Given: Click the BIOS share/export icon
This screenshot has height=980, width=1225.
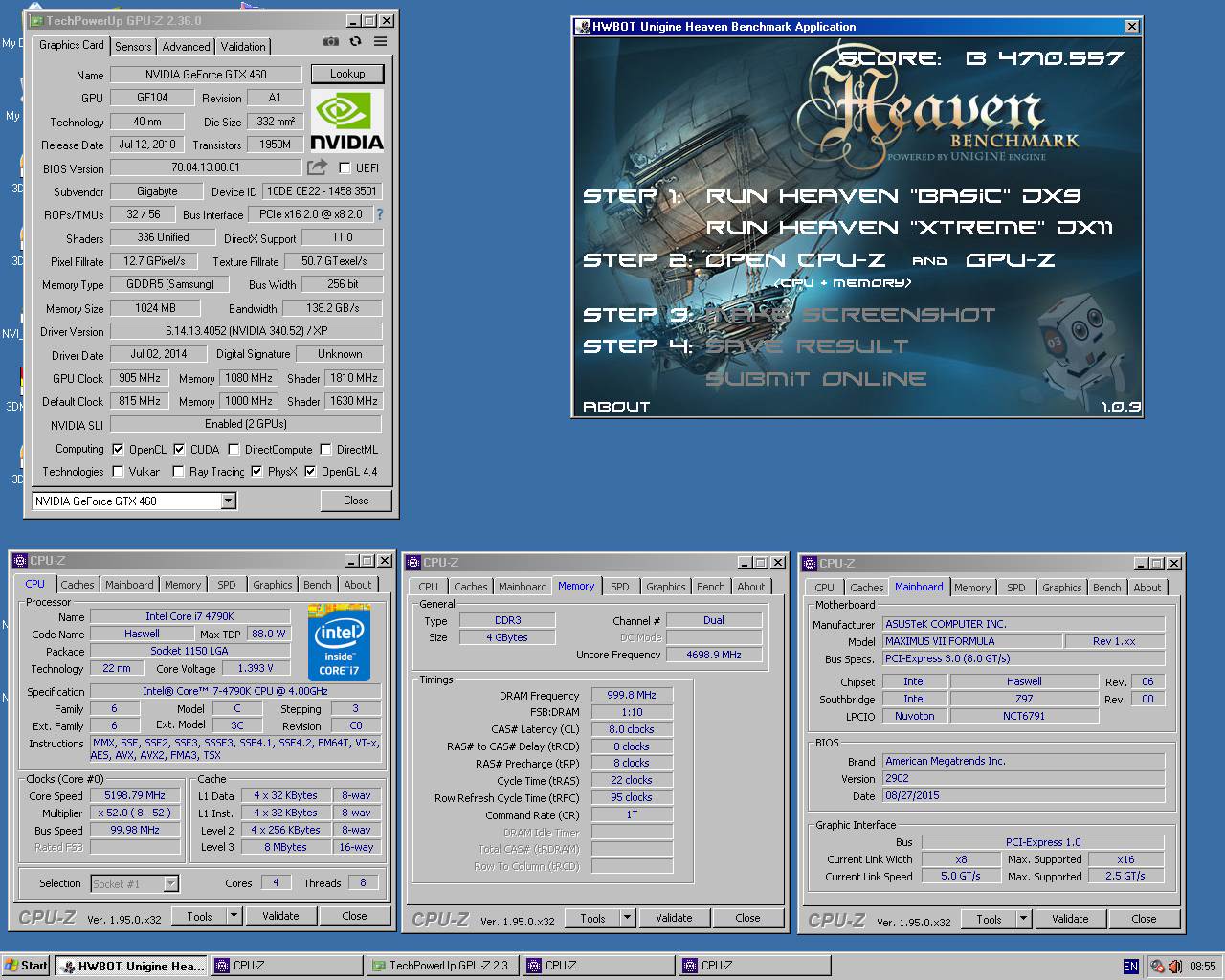Looking at the screenshot, I should [317, 167].
